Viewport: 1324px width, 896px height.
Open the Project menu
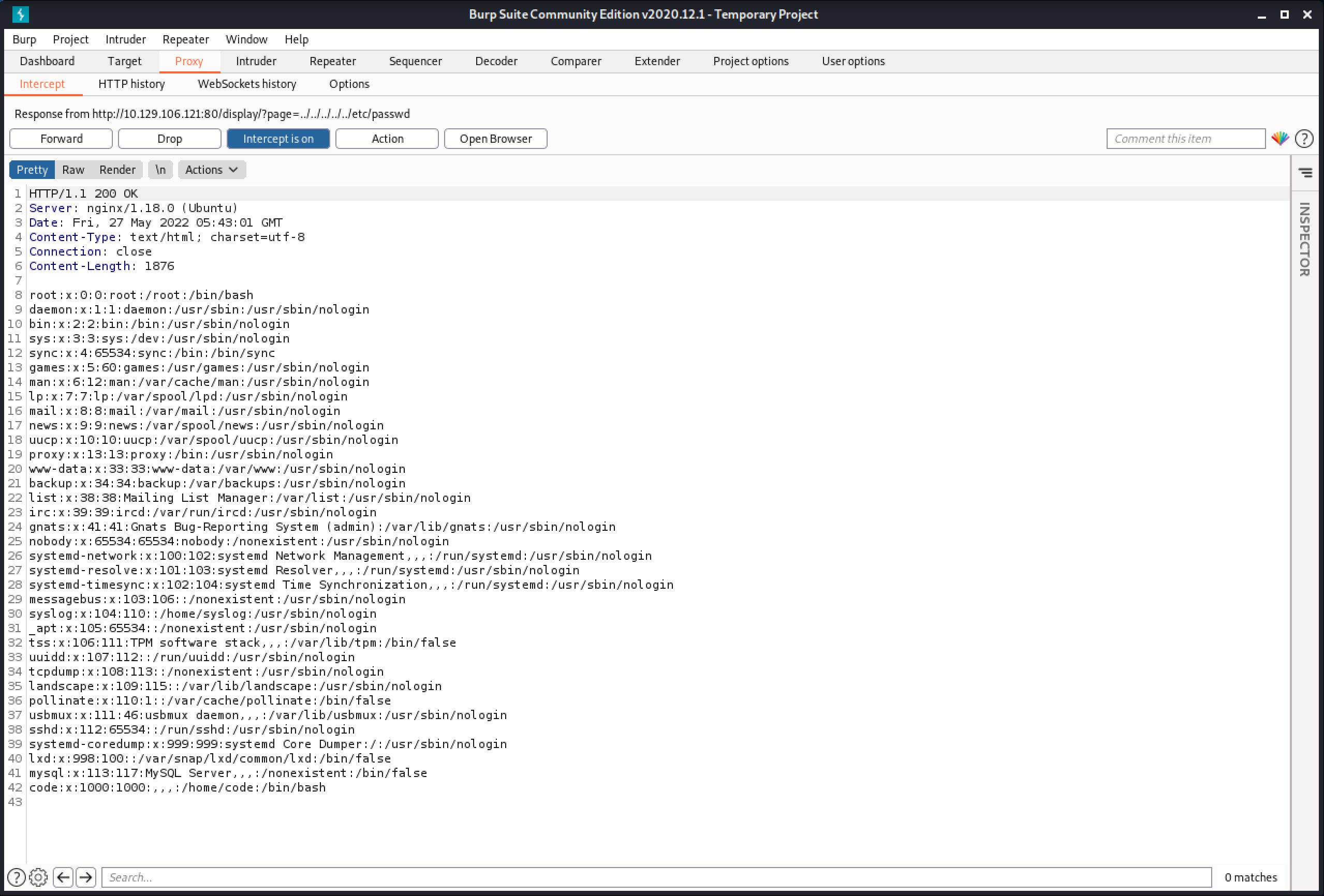pyautogui.click(x=70, y=39)
